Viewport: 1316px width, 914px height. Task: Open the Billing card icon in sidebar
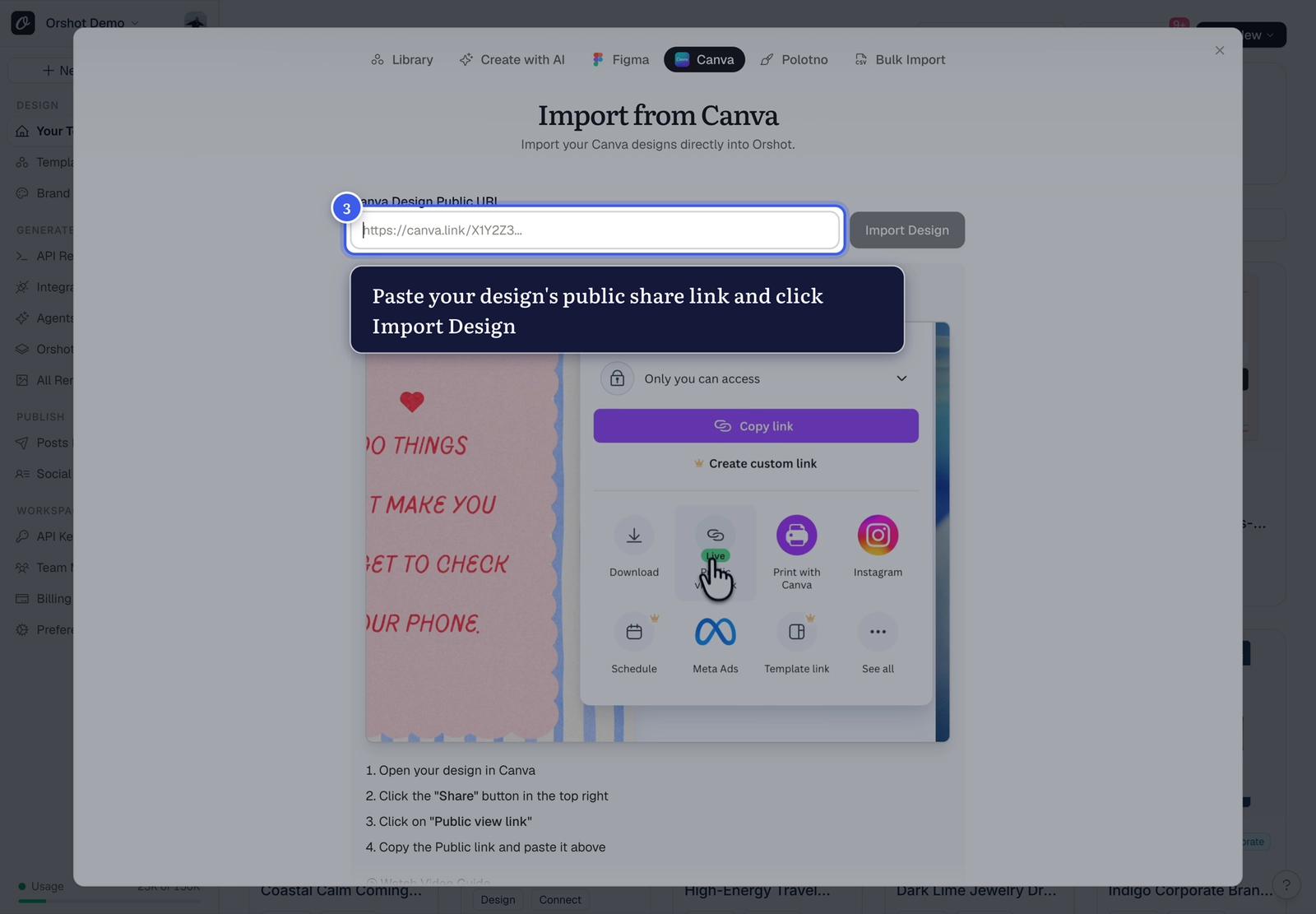click(22, 599)
